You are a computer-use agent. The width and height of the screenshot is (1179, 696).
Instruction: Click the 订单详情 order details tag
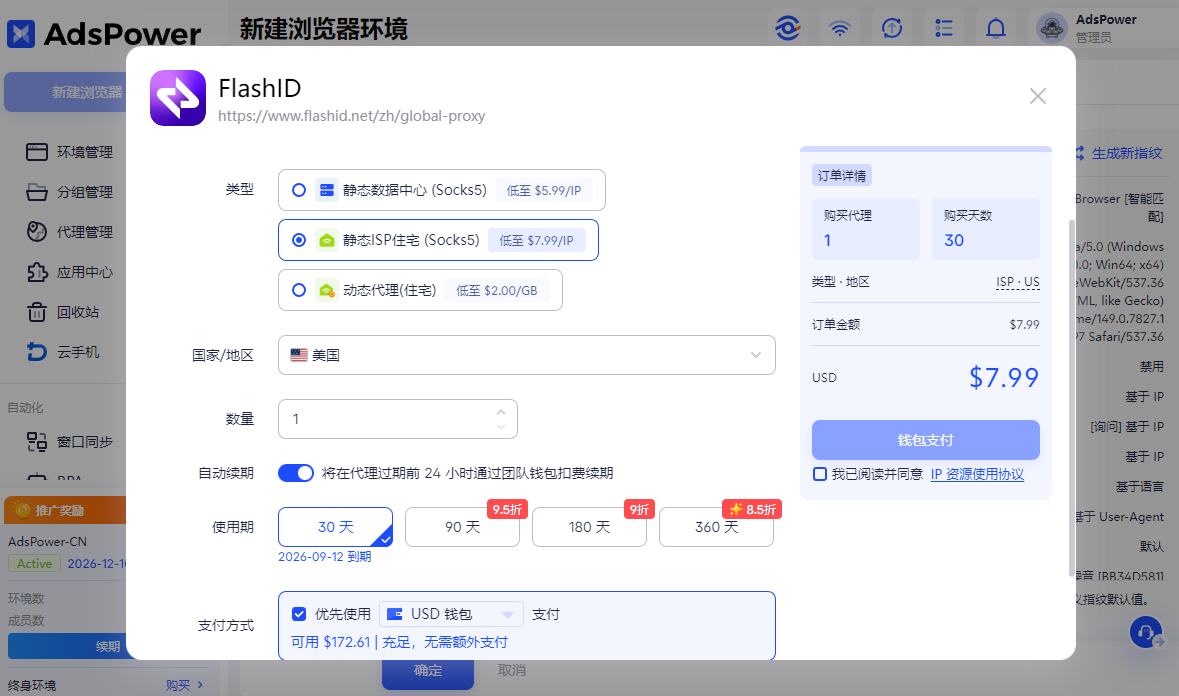841,175
